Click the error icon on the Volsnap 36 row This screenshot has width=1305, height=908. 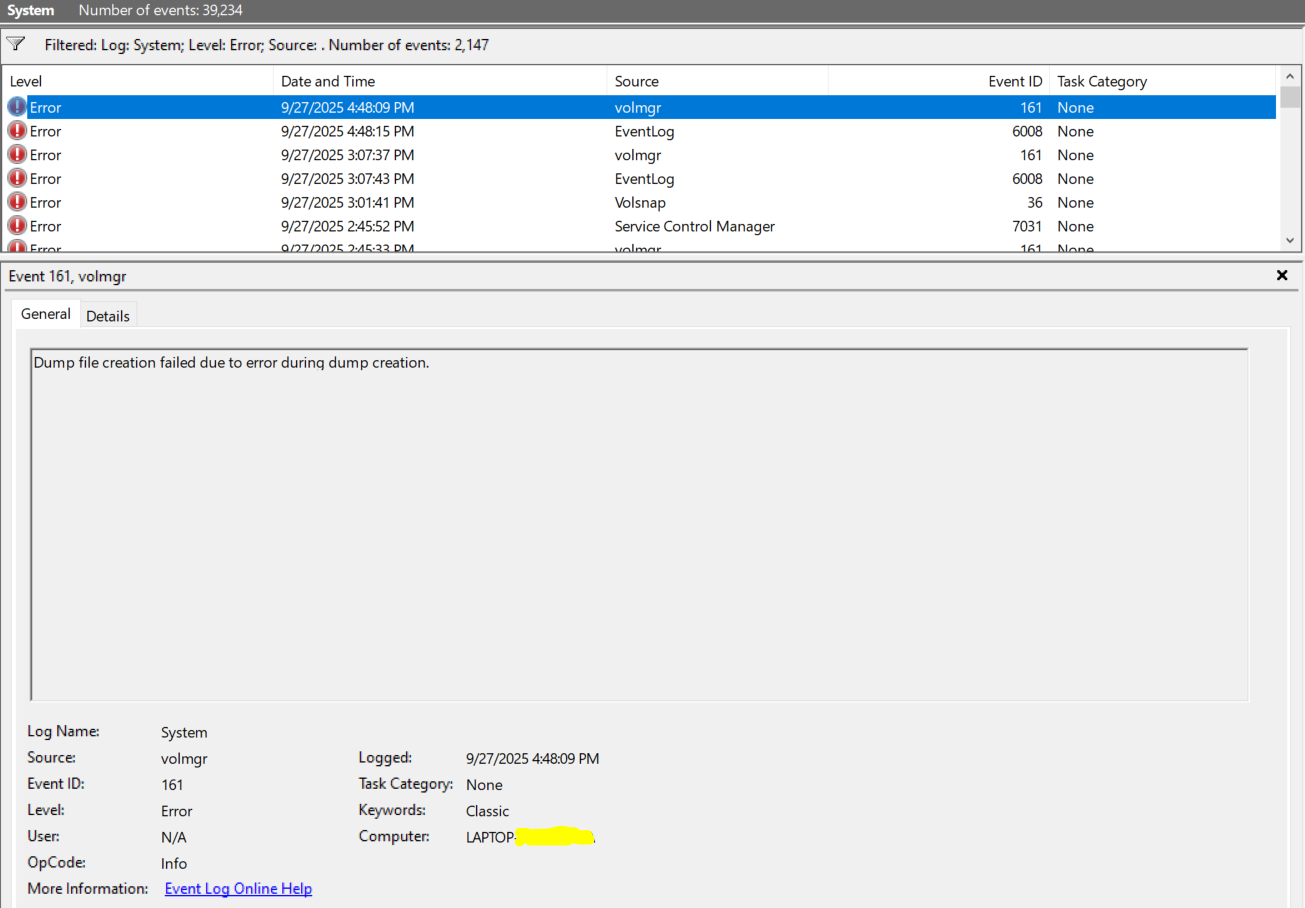[x=18, y=202]
